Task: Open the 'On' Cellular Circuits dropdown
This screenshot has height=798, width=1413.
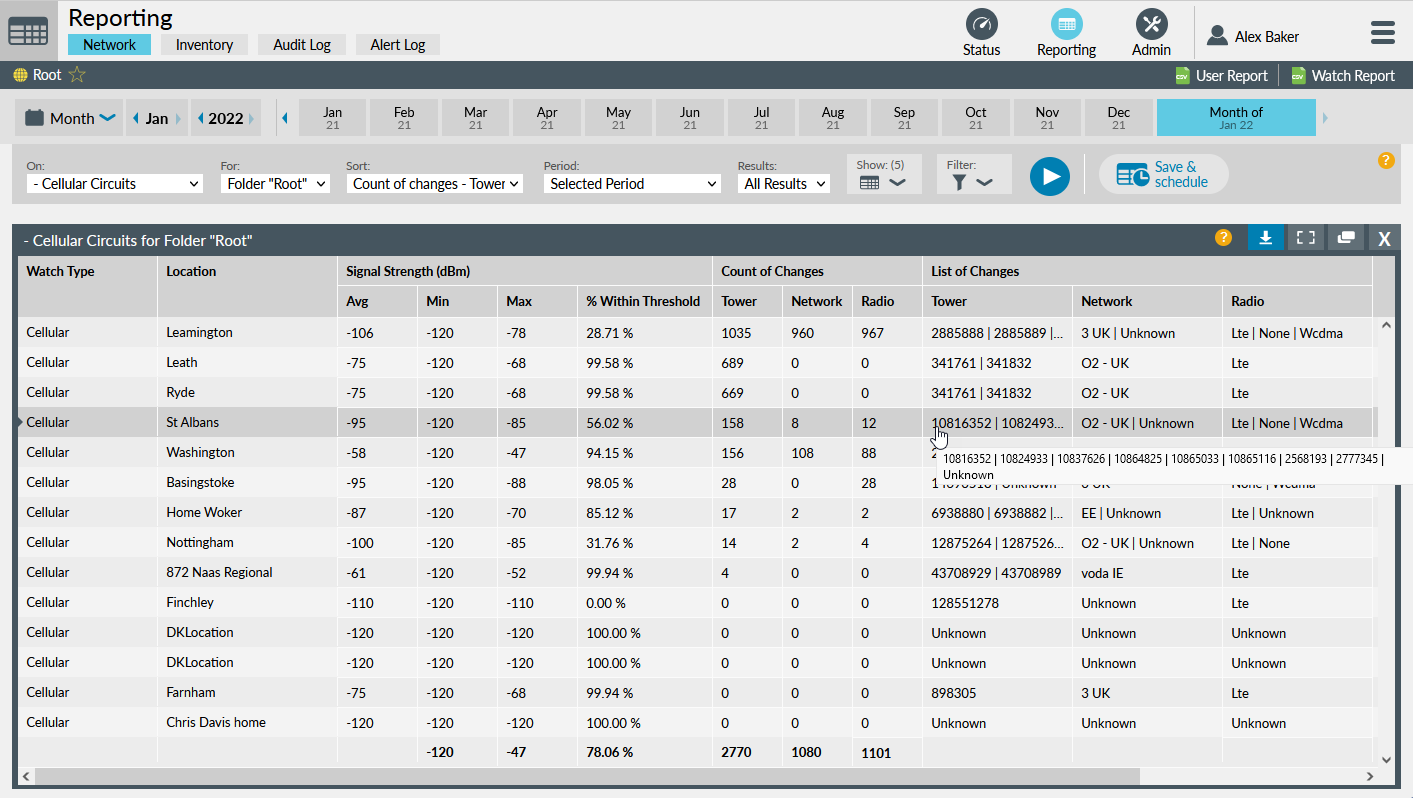Action: (114, 184)
